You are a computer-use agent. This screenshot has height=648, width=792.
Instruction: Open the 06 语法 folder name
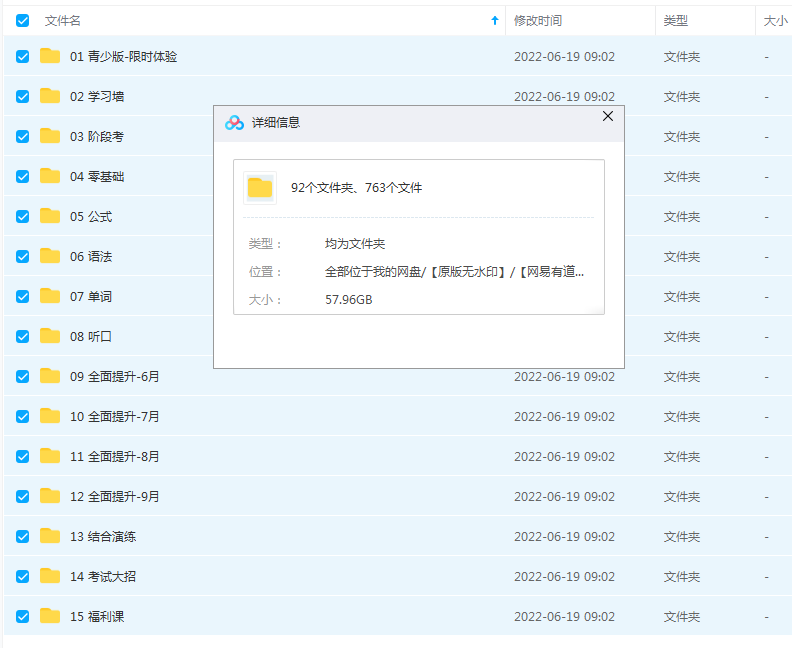pyautogui.click(x=91, y=257)
